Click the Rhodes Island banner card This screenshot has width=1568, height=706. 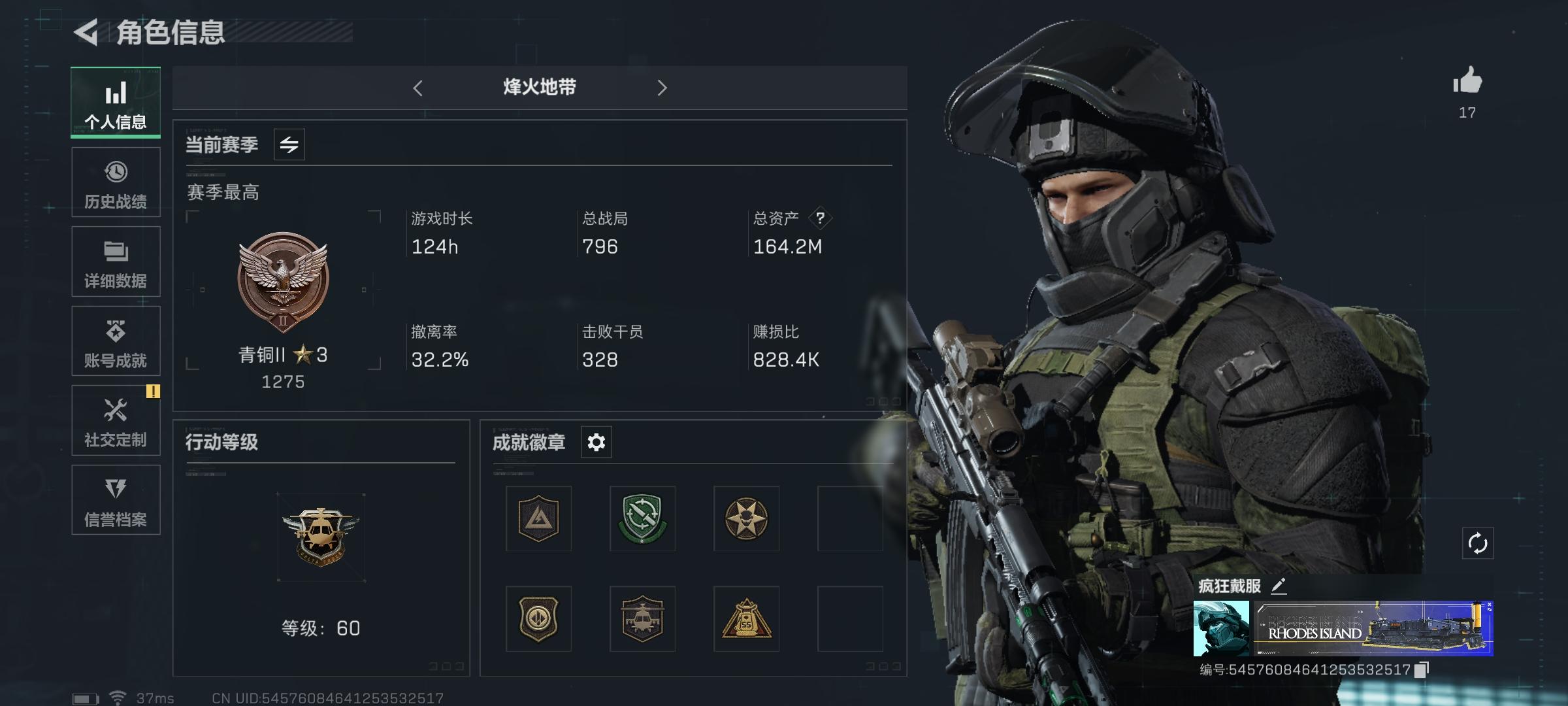[1373, 628]
